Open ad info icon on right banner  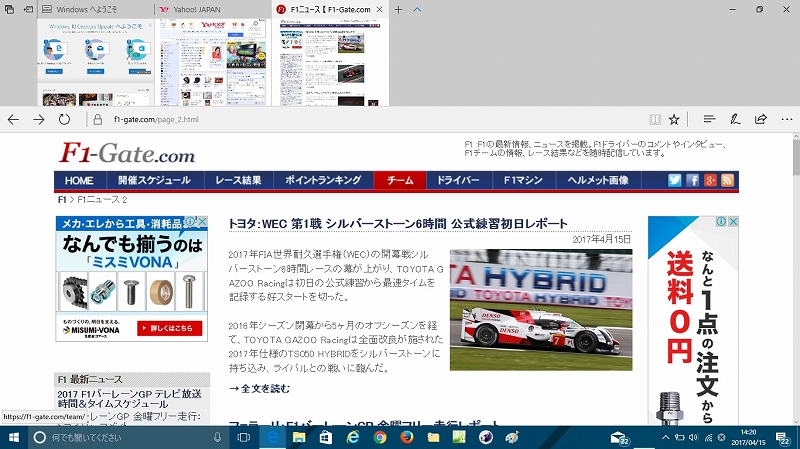point(721,221)
